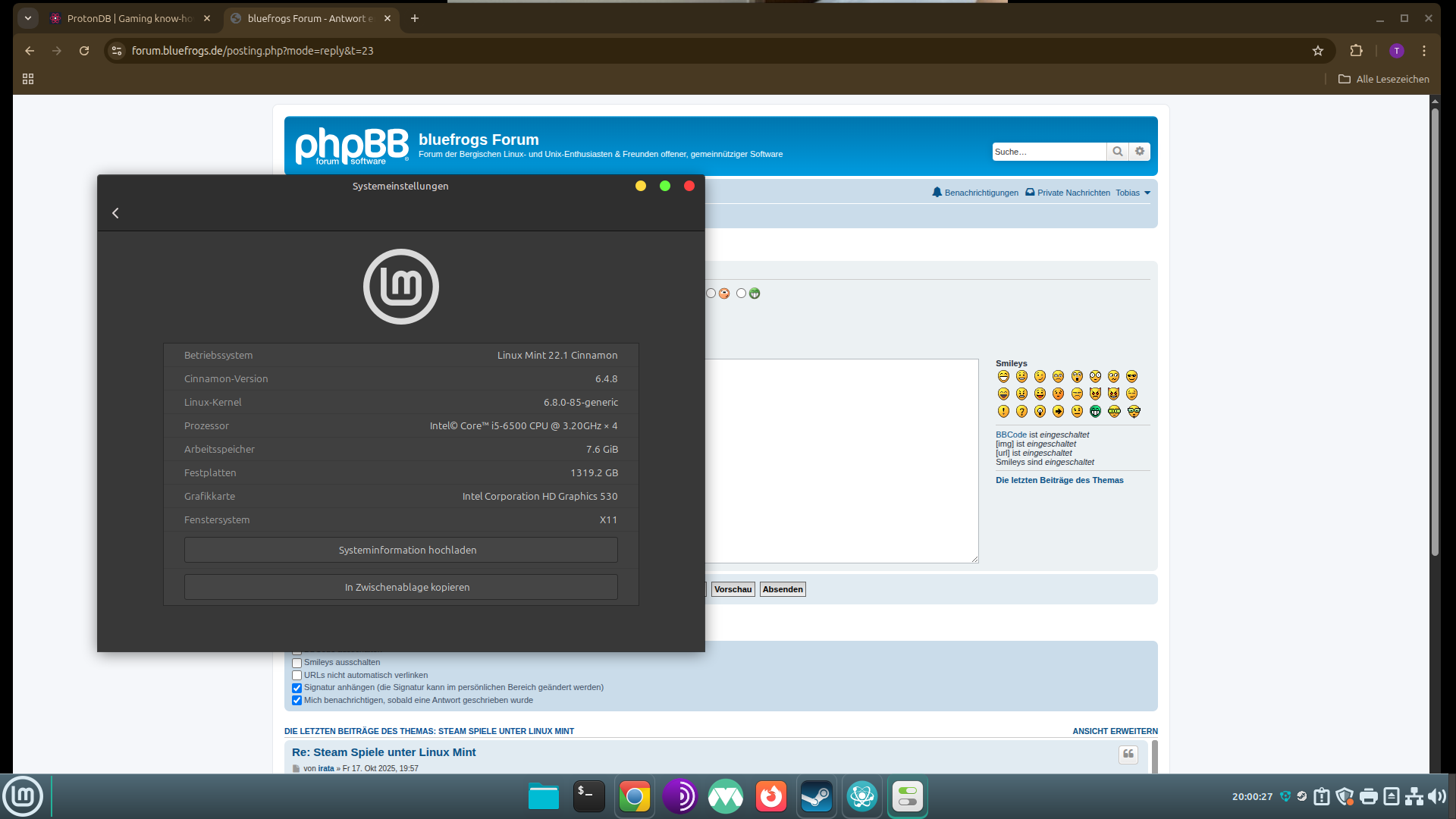Click the back arrow in Systemeinstellungen
1456x819 pixels.
[x=115, y=213]
